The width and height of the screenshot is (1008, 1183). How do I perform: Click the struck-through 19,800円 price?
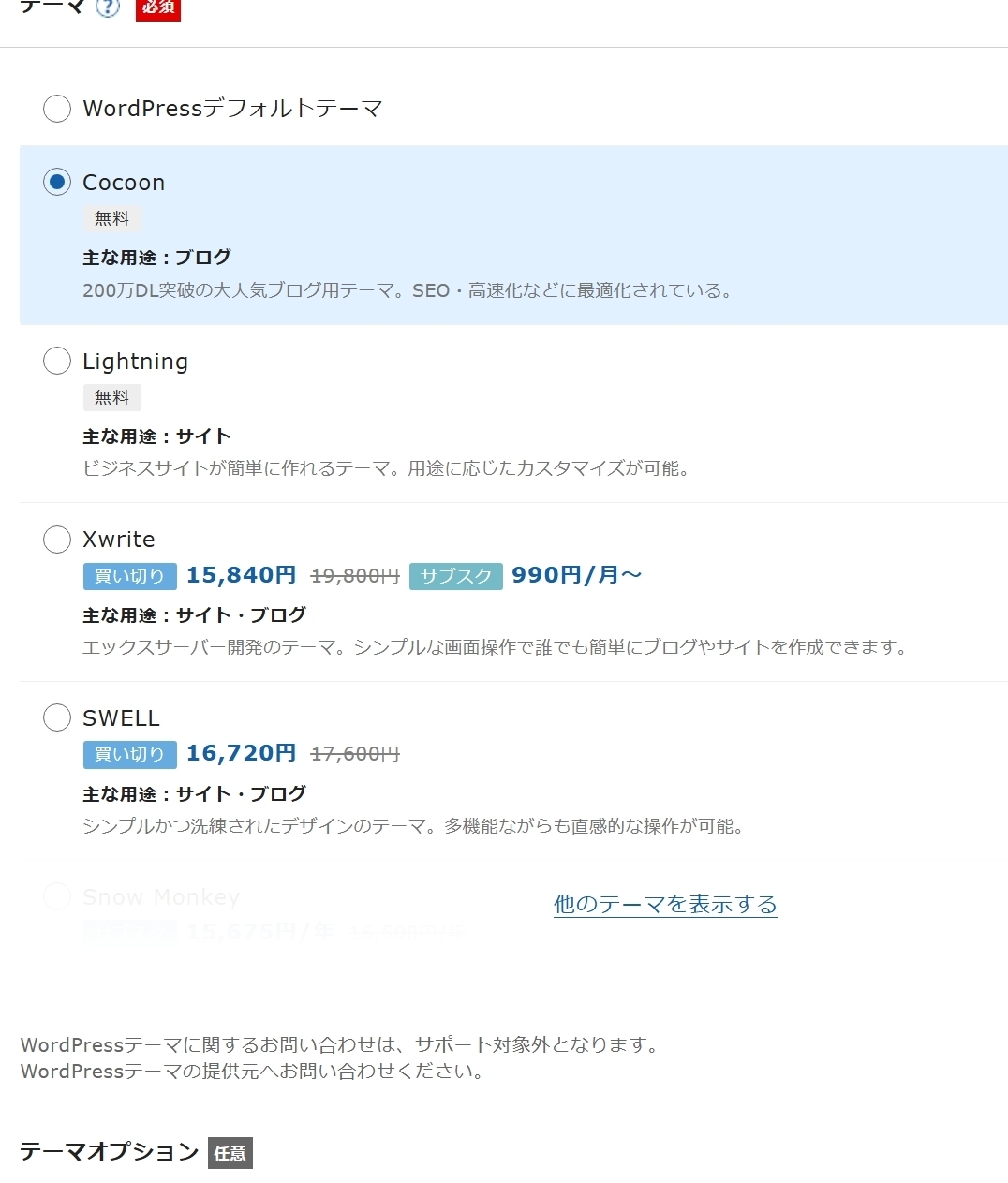355,576
